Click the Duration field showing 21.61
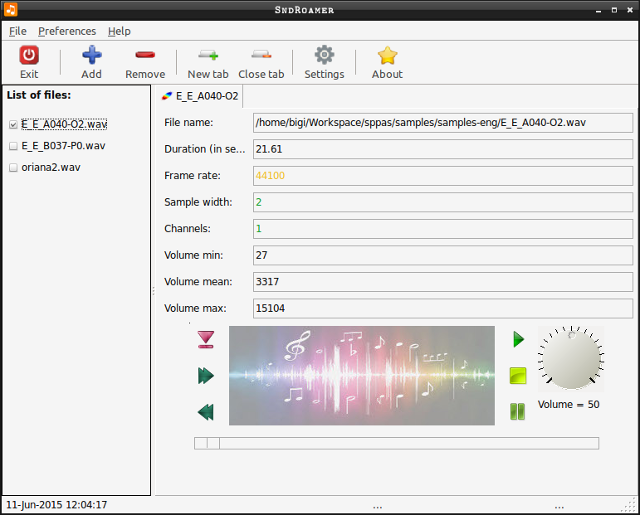The height and width of the screenshot is (515, 640). 443,149
